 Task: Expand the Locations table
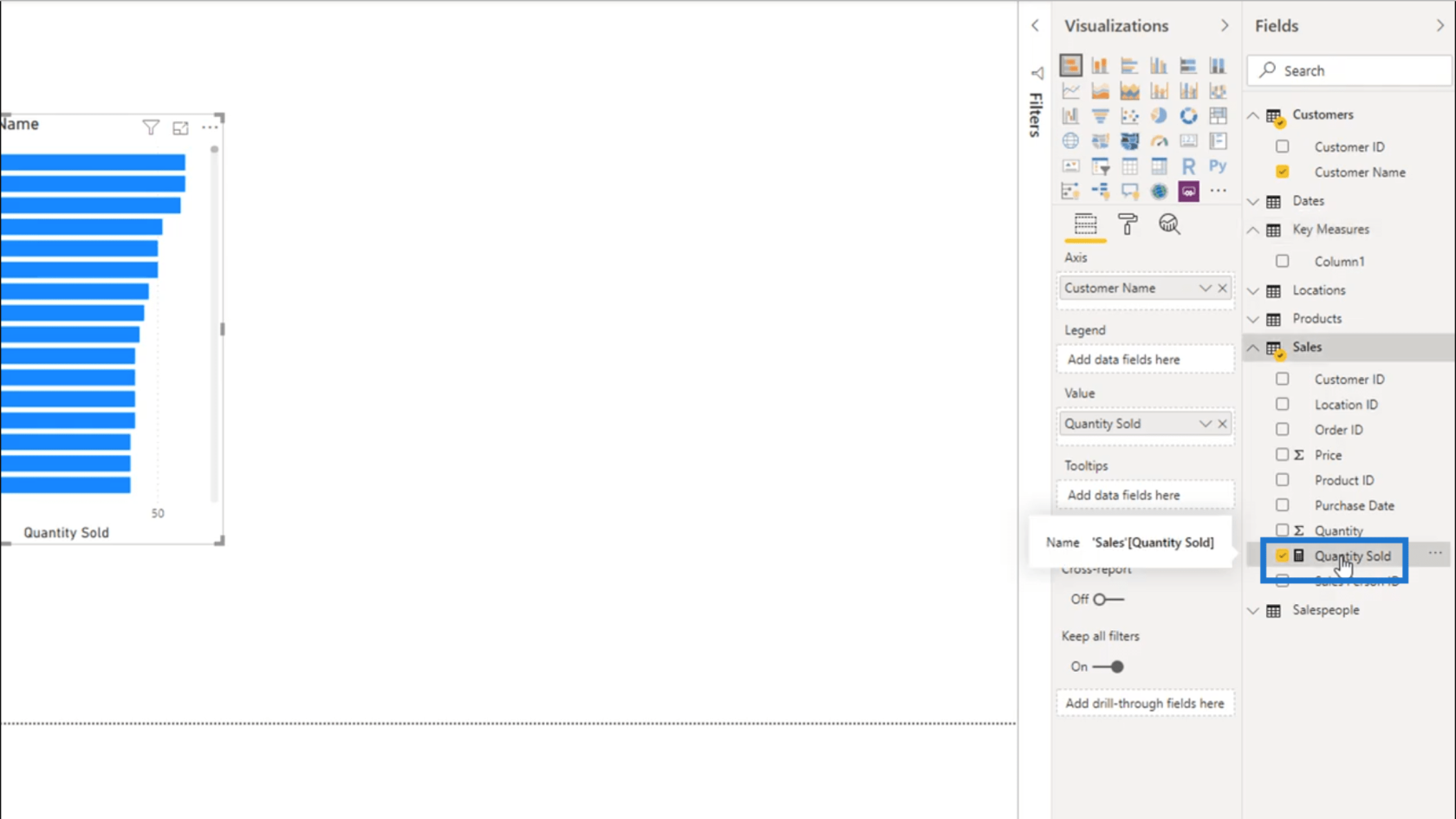coord(1253,290)
